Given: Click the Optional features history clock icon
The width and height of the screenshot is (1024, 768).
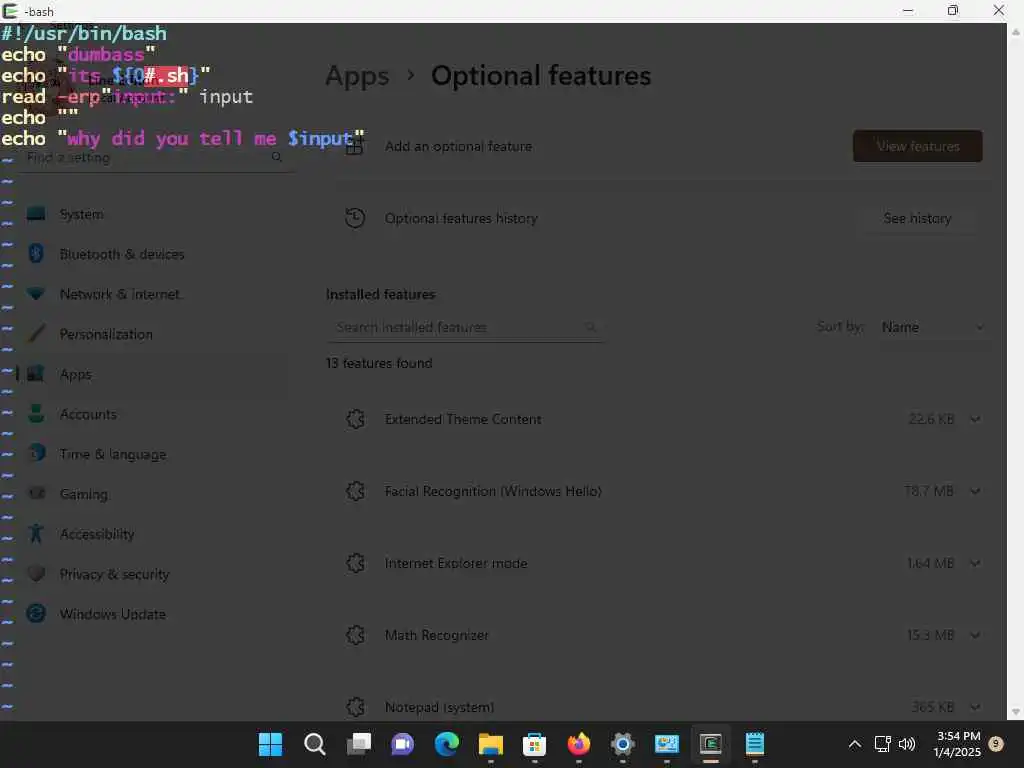Looking at the screenshot, I should [355, 218].
